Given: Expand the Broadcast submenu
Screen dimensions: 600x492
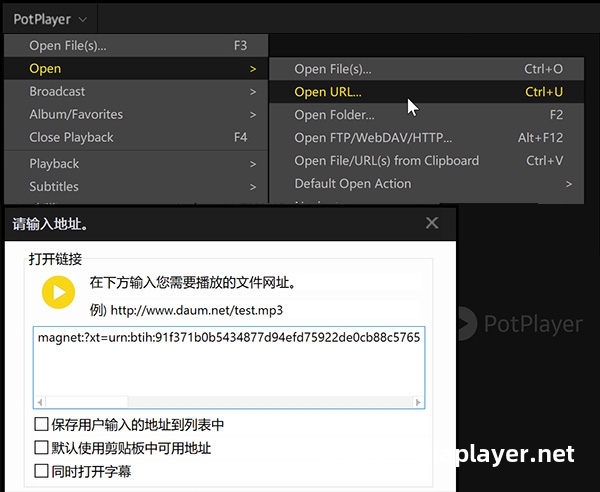Looking at the screenshot, I should tap(136, 91).
